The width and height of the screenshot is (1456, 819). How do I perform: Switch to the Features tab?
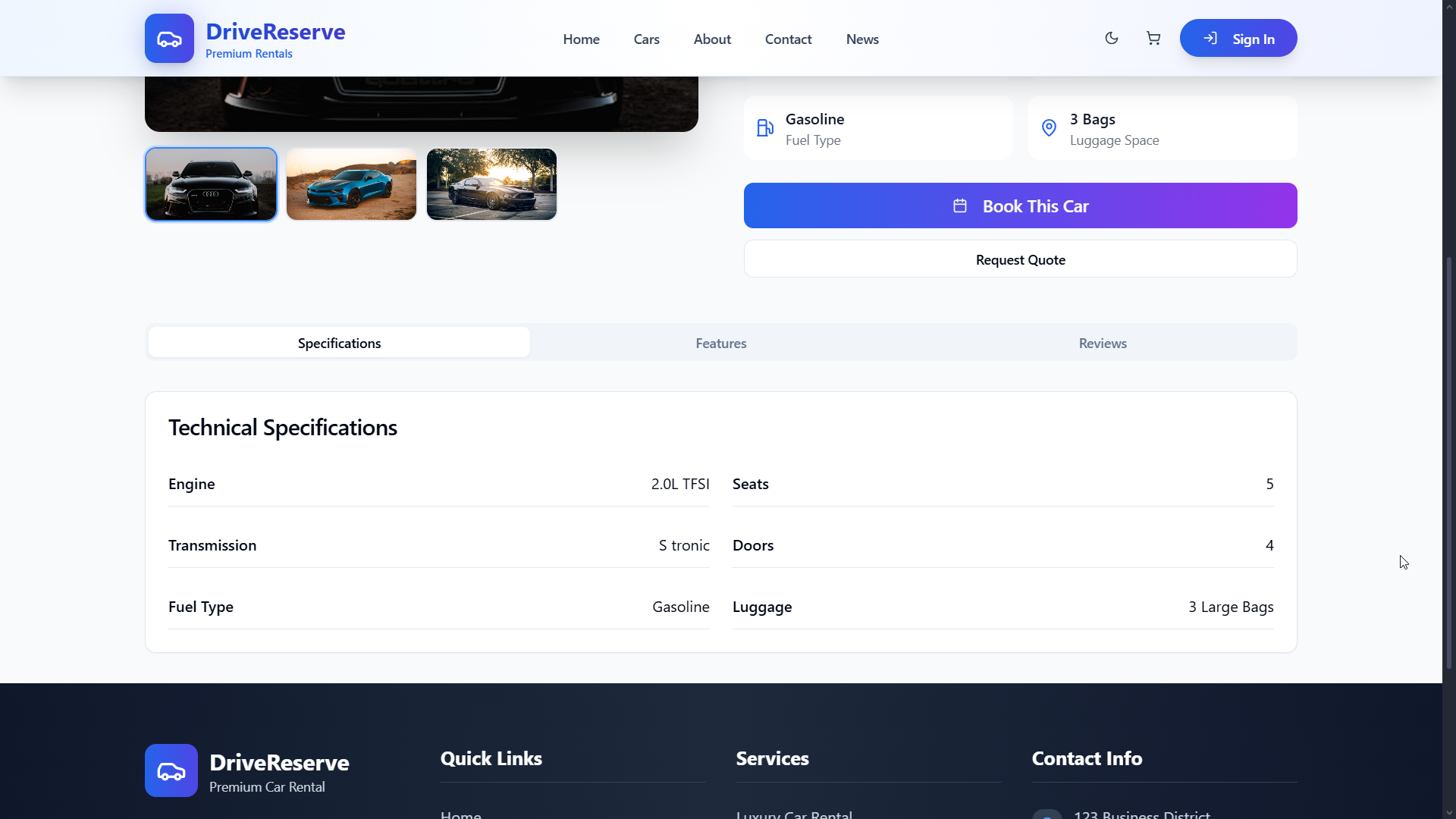tap(720, 344)
